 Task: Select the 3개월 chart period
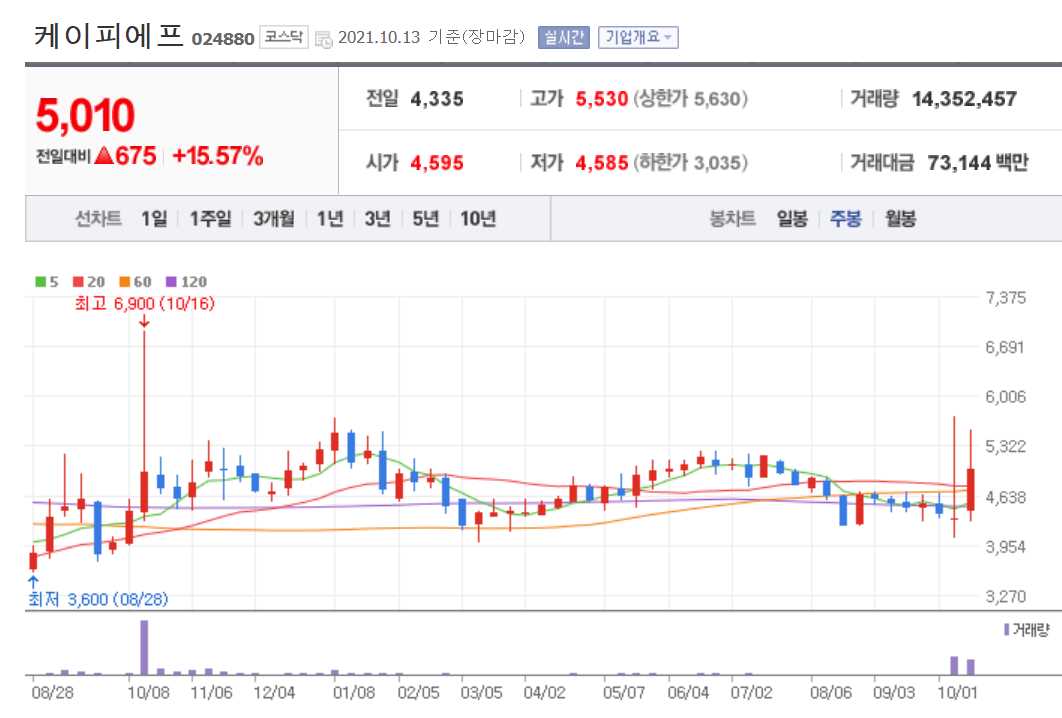[x=275, y=217]
